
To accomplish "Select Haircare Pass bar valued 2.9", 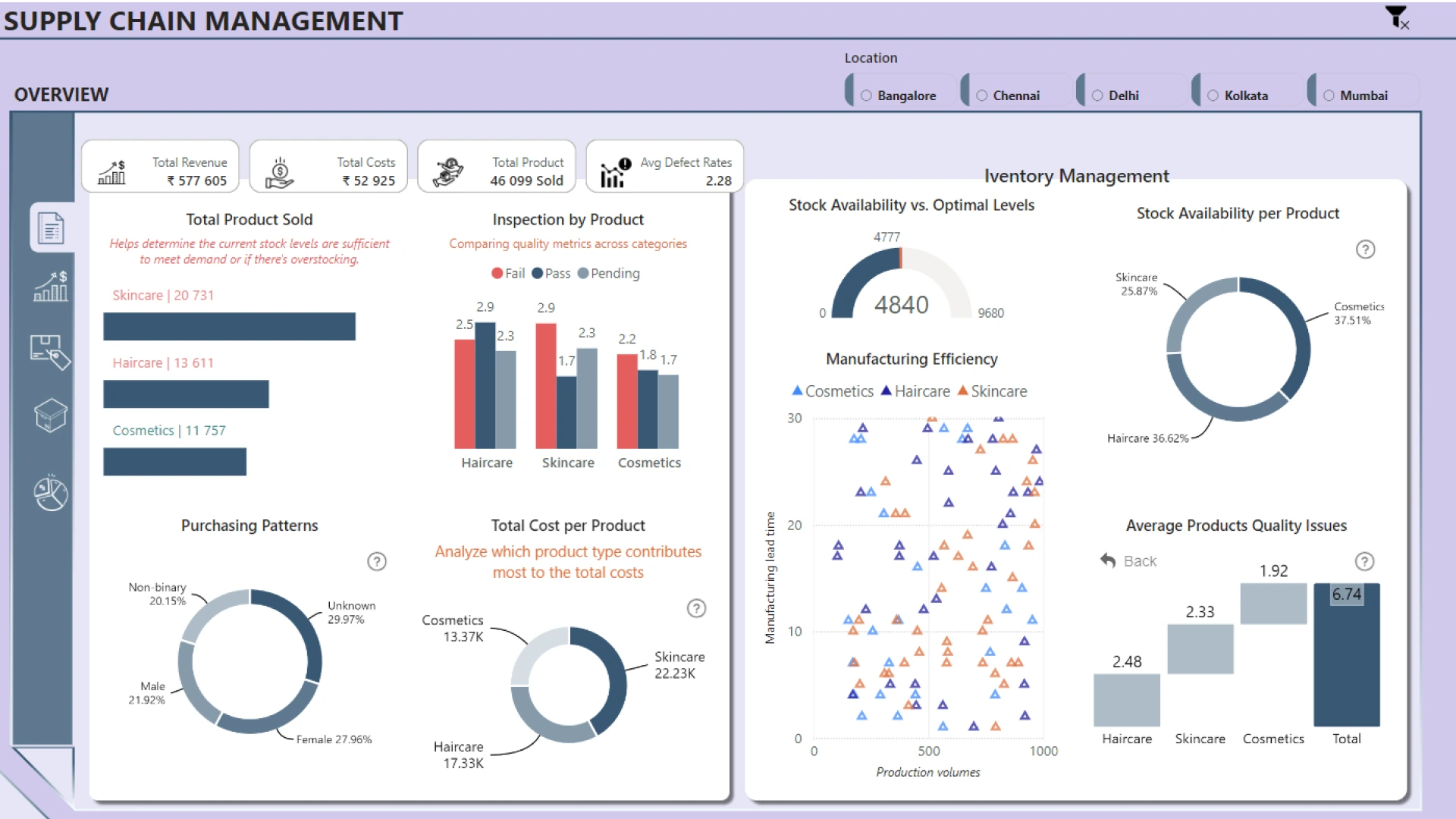I will click(485, 385).
